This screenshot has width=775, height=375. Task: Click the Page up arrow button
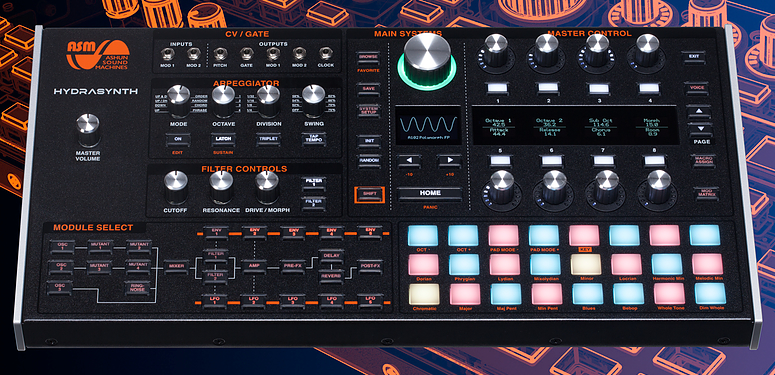[699, 112]
